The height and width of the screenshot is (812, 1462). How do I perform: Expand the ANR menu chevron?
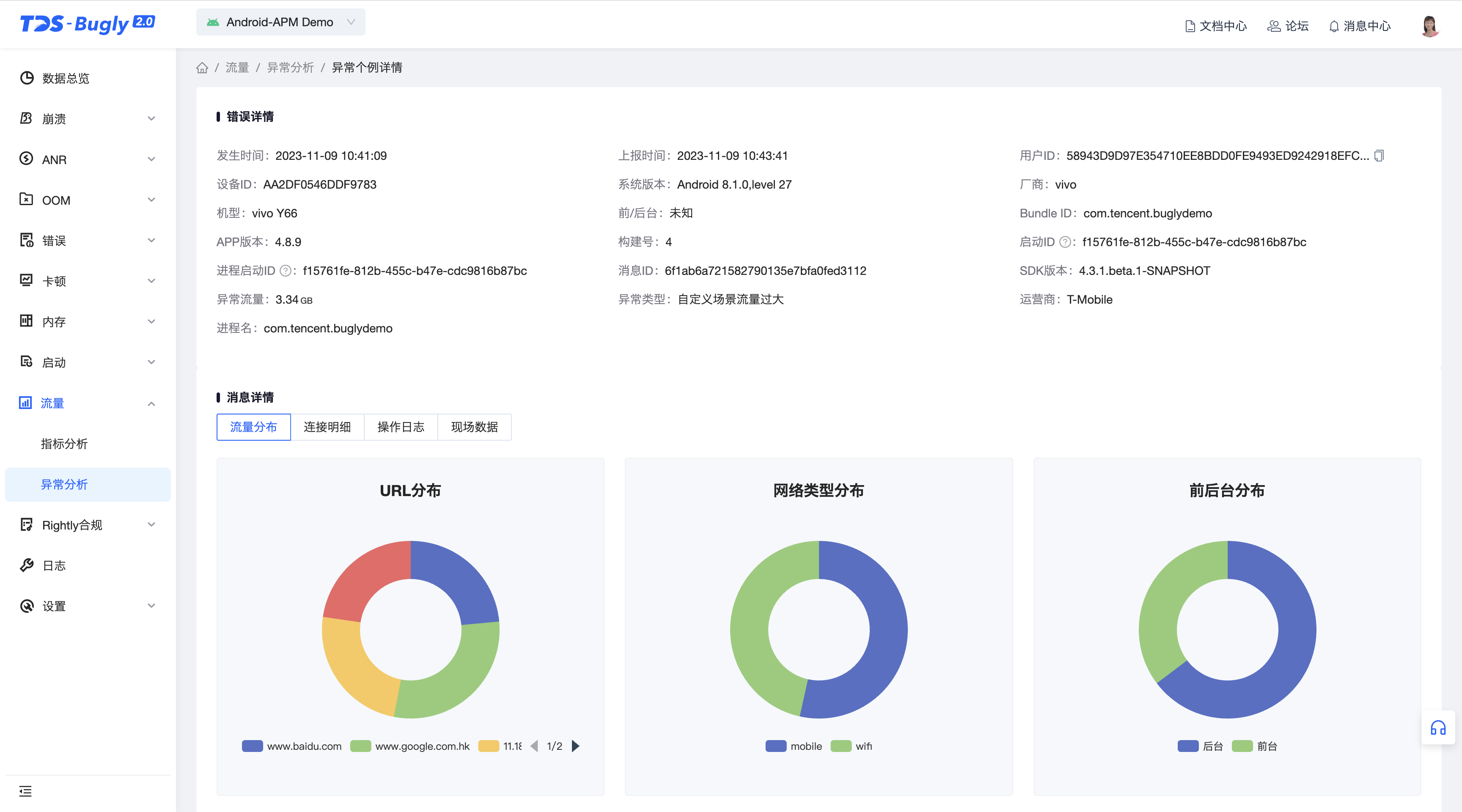151,159
